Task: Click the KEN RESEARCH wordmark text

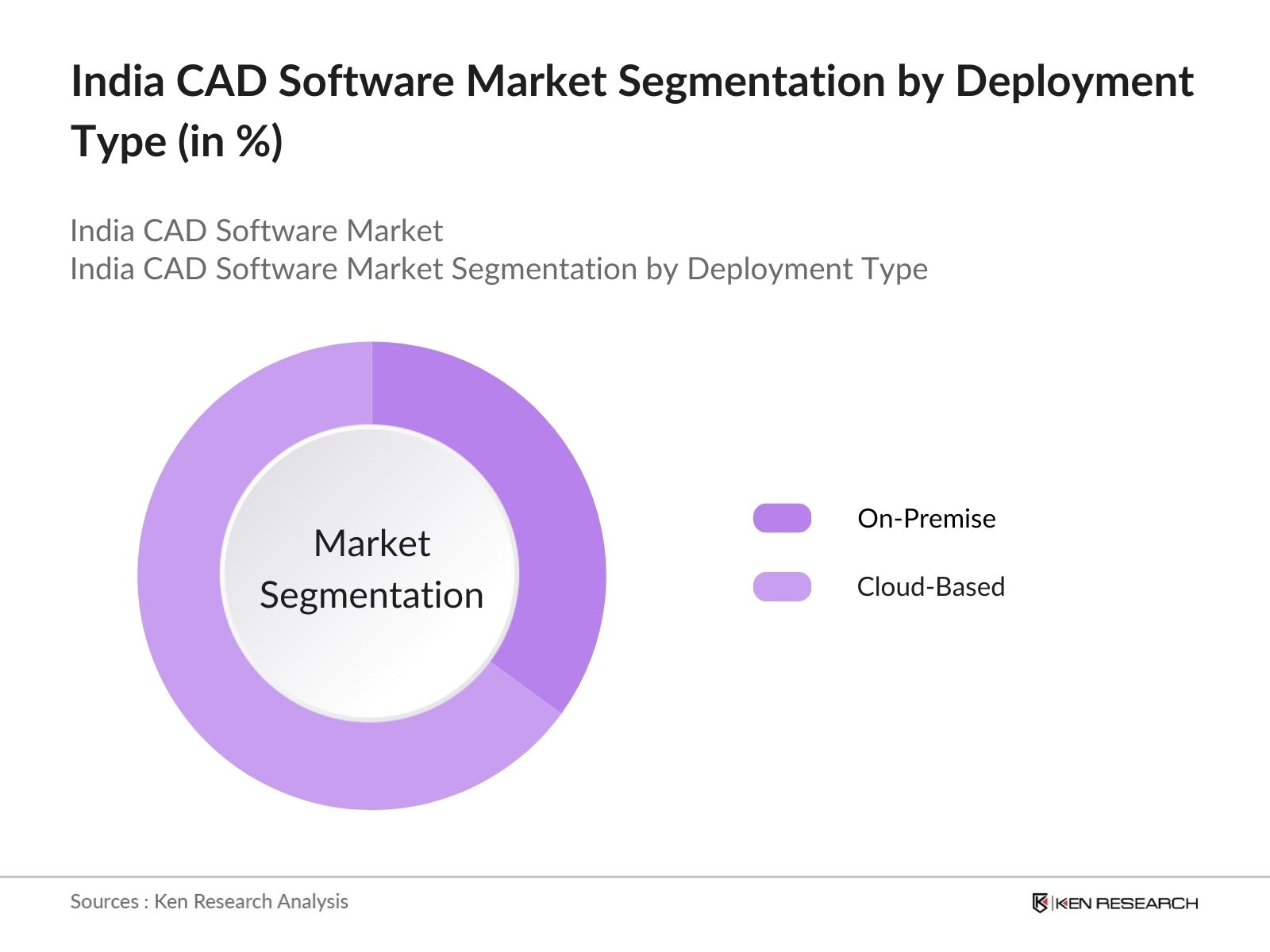Action: tap(1127, 903)
